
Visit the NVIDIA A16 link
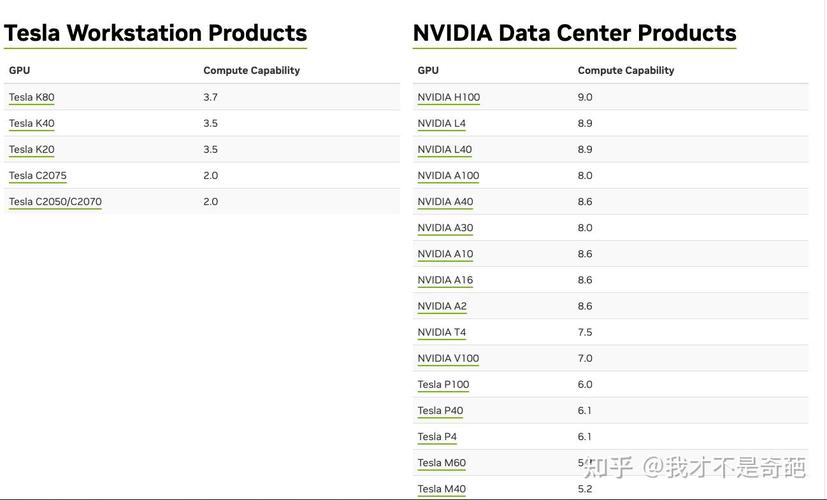pyautogui.click(x=445, y=280)
